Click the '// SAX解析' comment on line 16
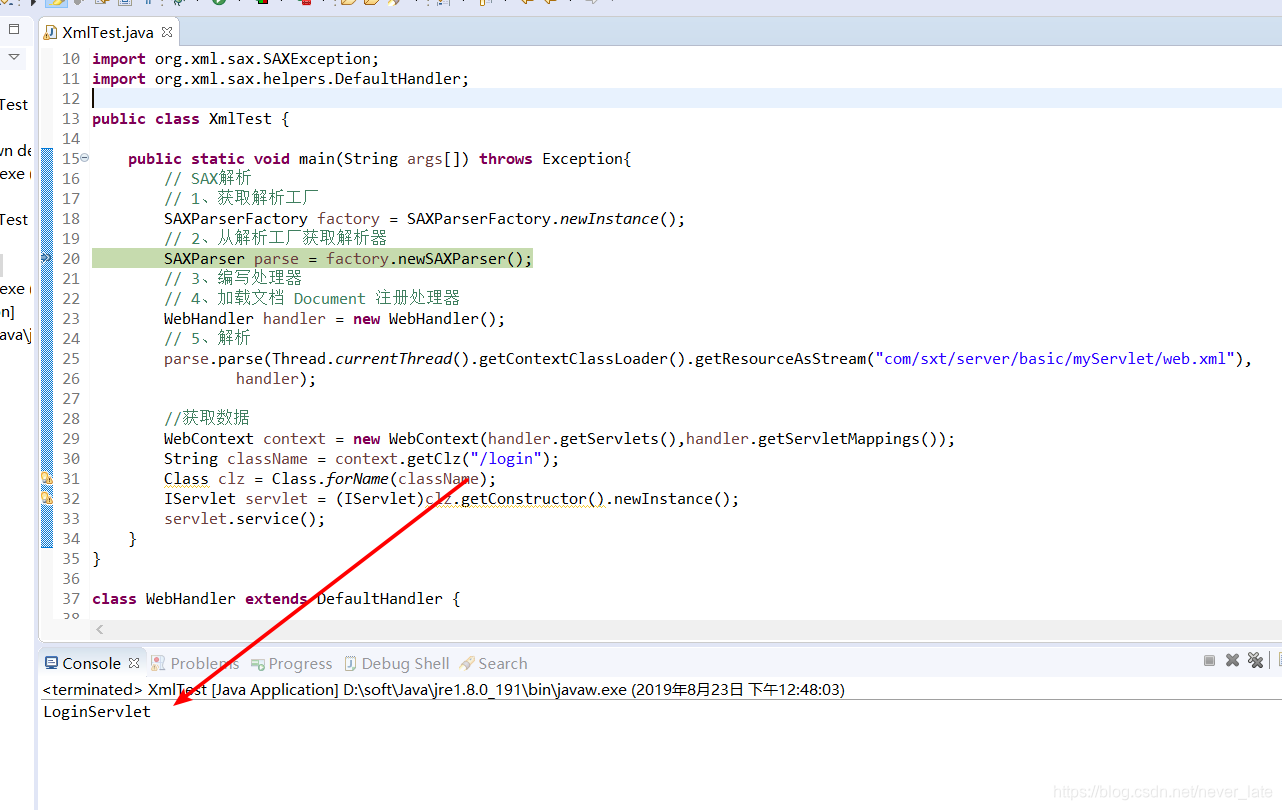The height and width of the screenshot is (810, 1282). pyautogui.click(x=208, y=178)
